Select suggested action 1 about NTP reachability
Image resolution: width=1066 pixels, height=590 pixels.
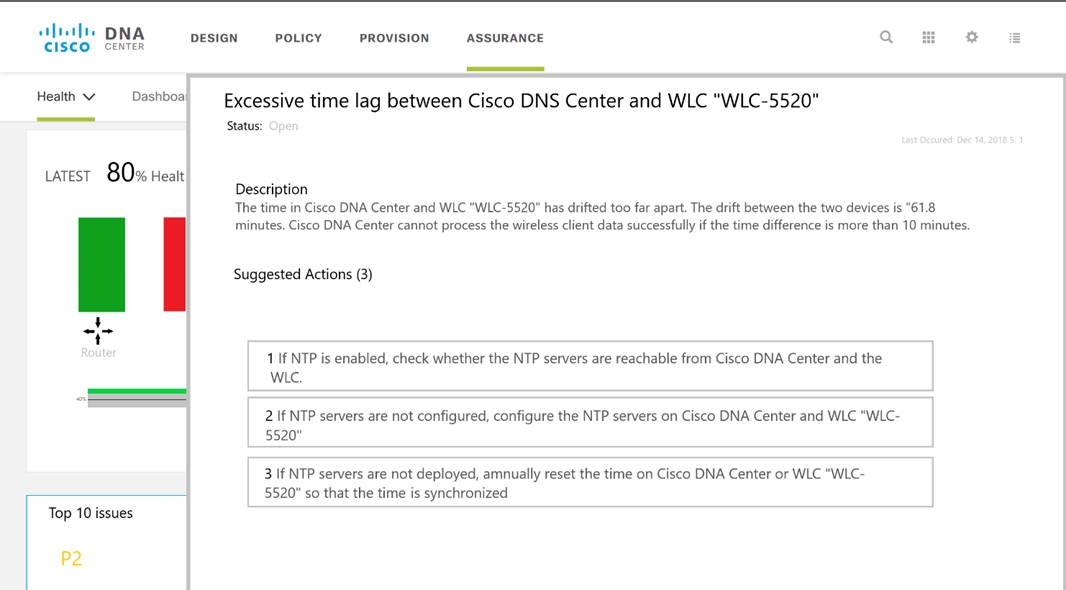(x=590, y=366)
